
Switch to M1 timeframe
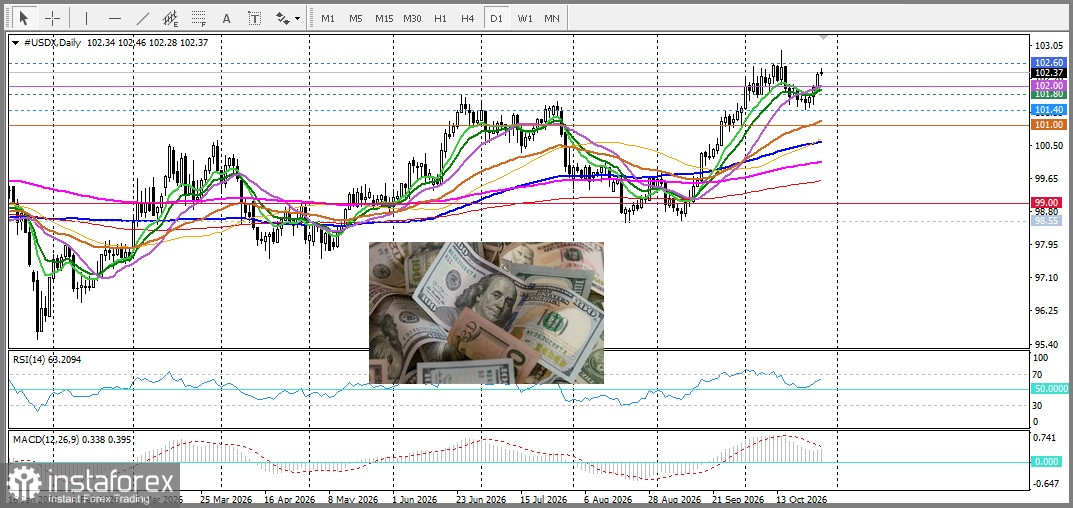[328, 18]
